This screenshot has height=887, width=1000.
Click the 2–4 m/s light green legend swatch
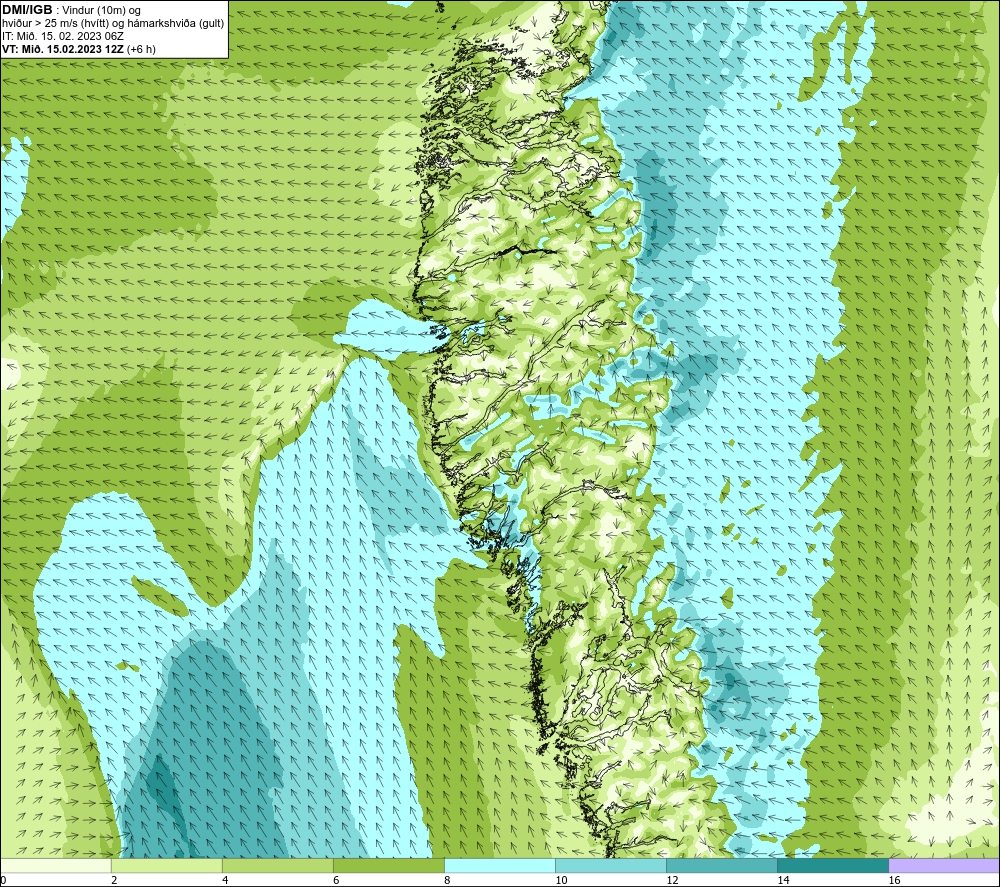tap(166, 865)
